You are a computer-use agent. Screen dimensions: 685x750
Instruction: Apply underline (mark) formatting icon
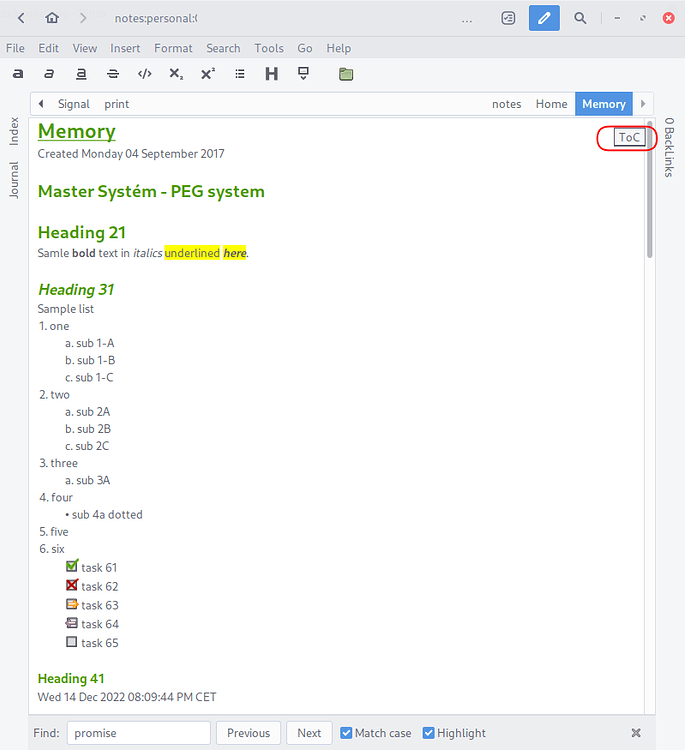point(81,74)
